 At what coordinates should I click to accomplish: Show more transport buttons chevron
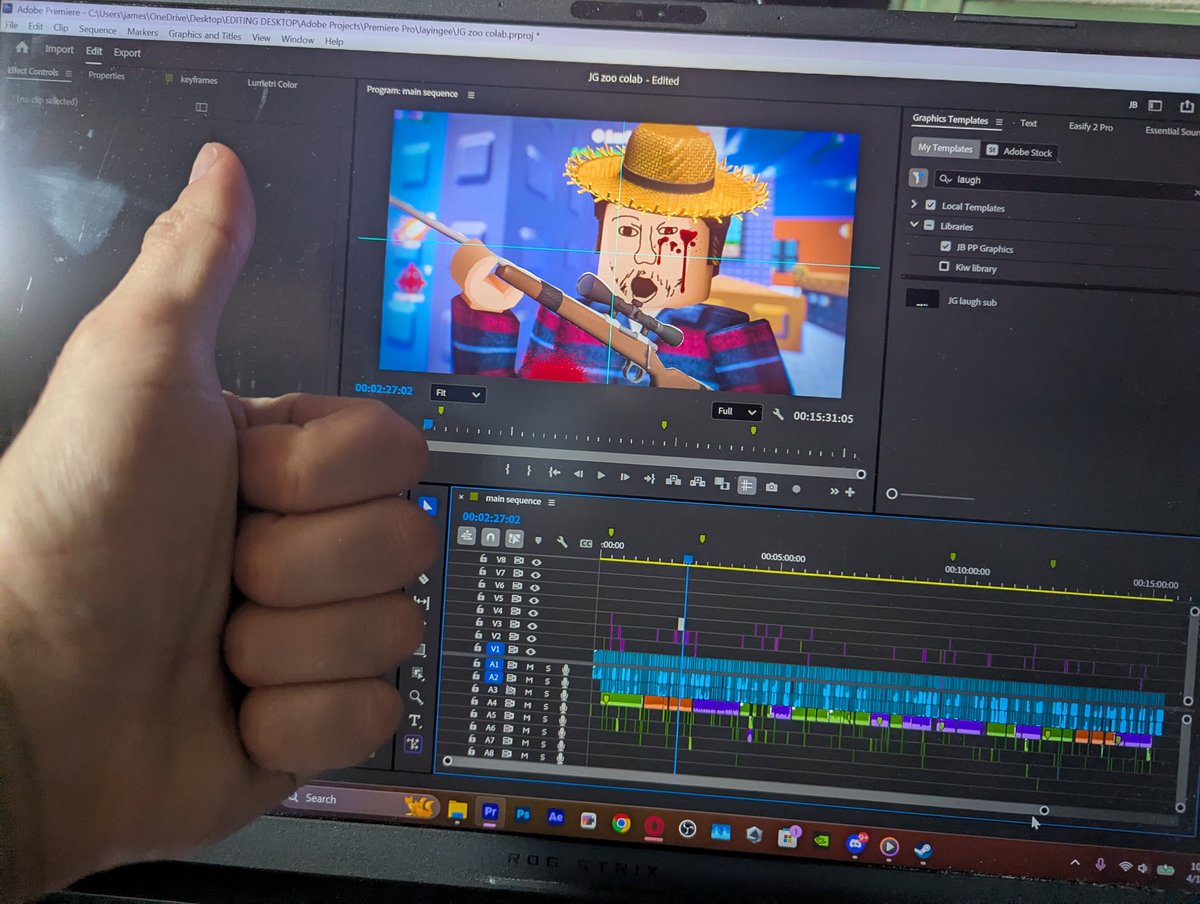tap(834, 491)
